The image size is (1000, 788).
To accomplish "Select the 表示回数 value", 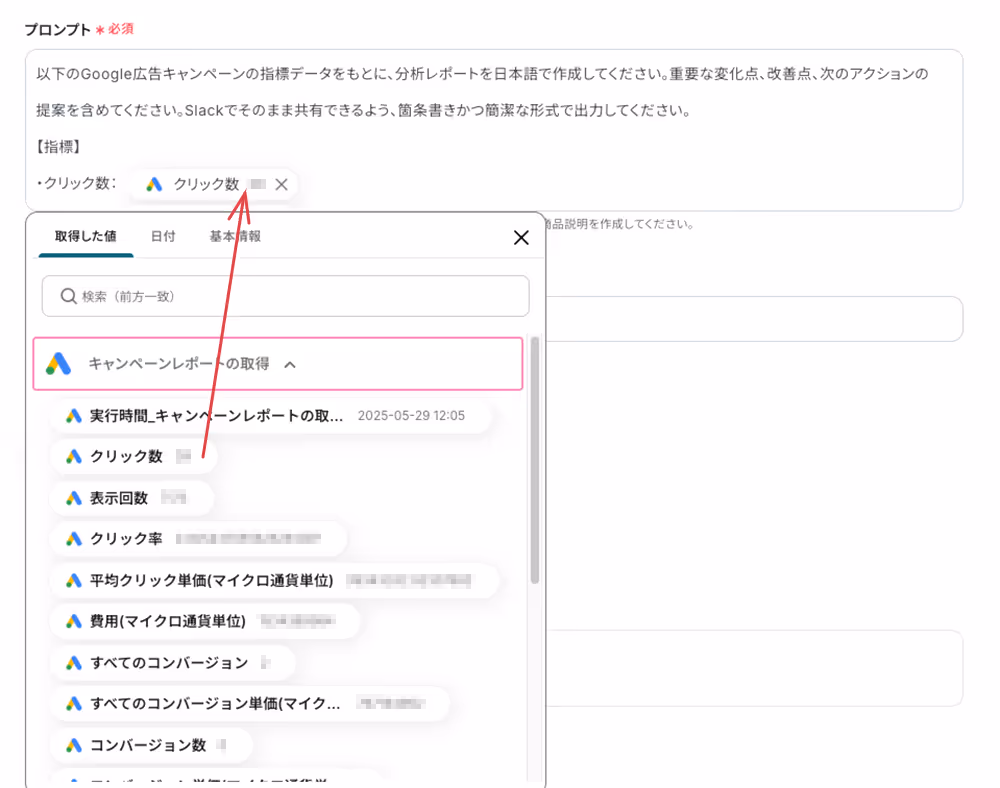I will pos(131,498).
